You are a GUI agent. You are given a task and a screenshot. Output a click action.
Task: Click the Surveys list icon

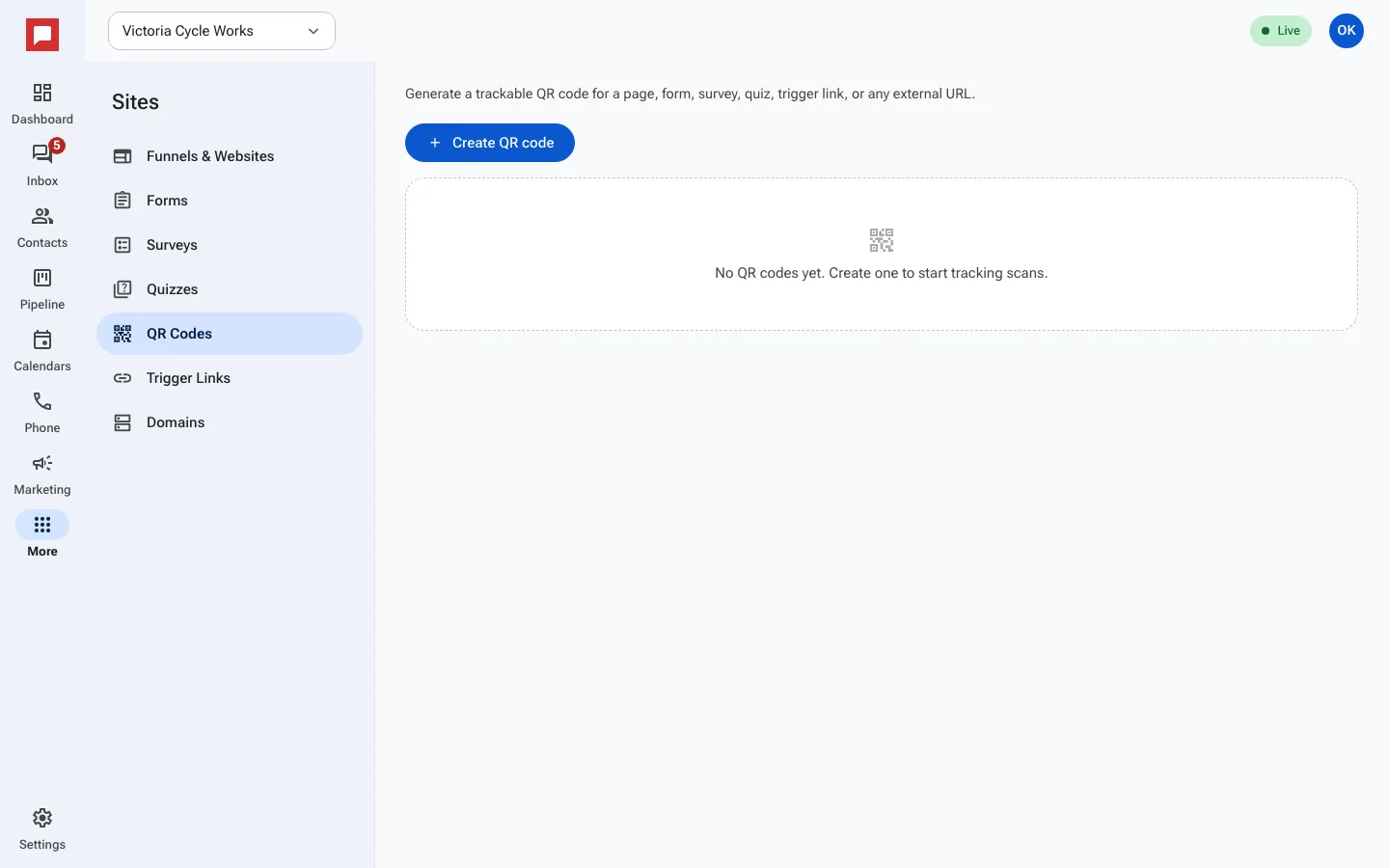[123, 245]
